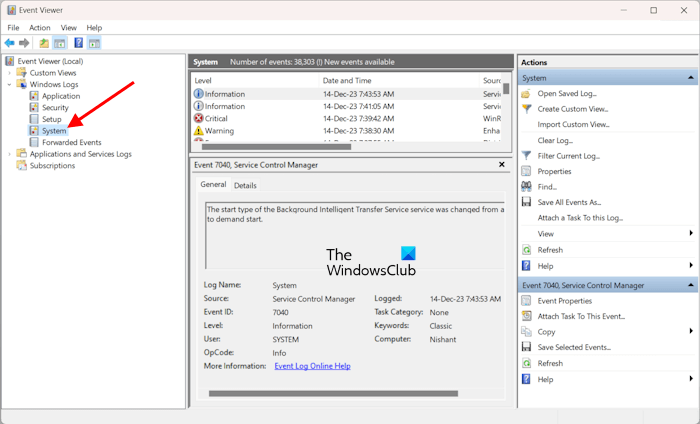Close the Event 7040 preview pane
Screen dimensions: 700x424
[x=502, y=165]
